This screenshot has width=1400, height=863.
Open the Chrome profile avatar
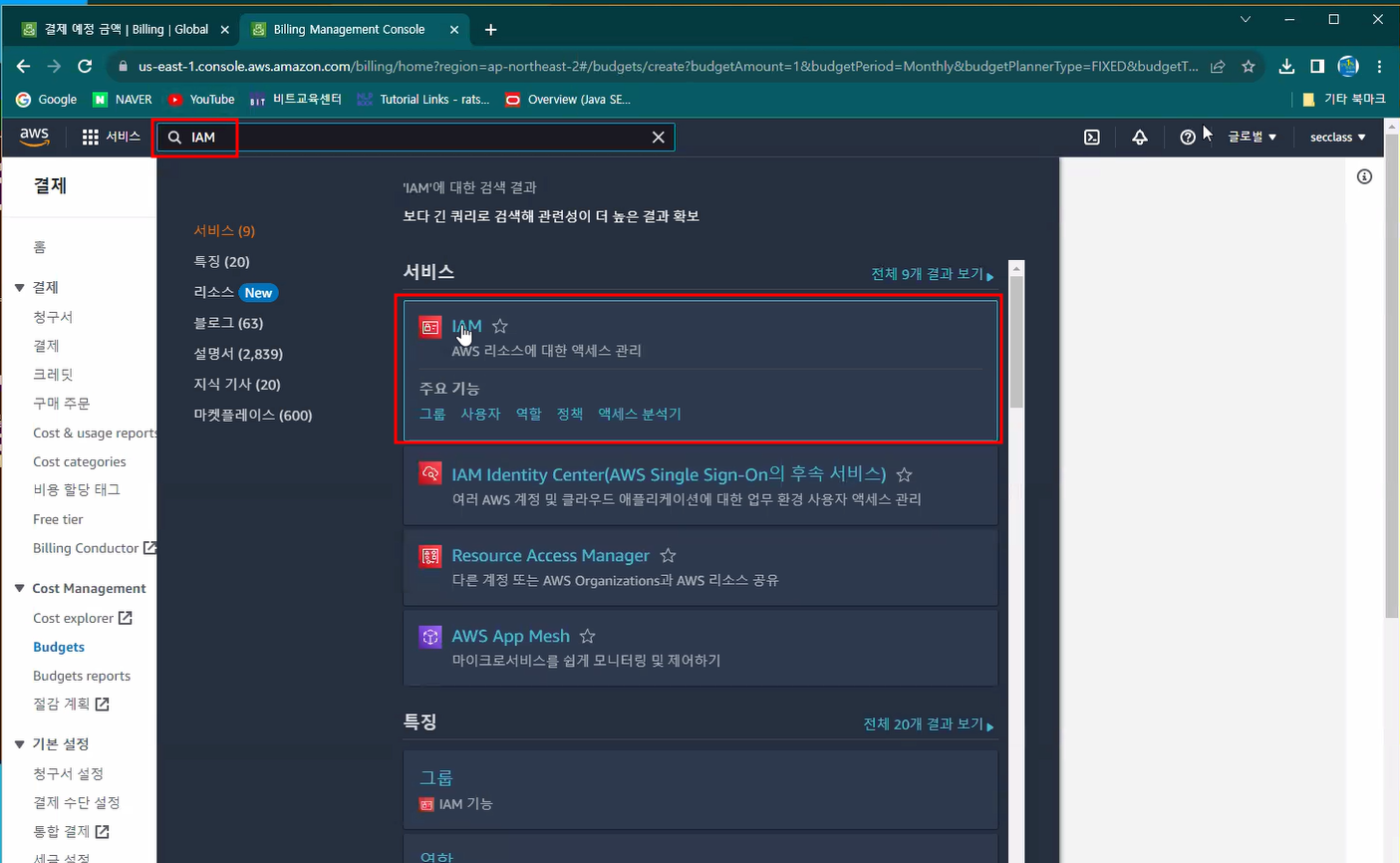coord(1348,66)
